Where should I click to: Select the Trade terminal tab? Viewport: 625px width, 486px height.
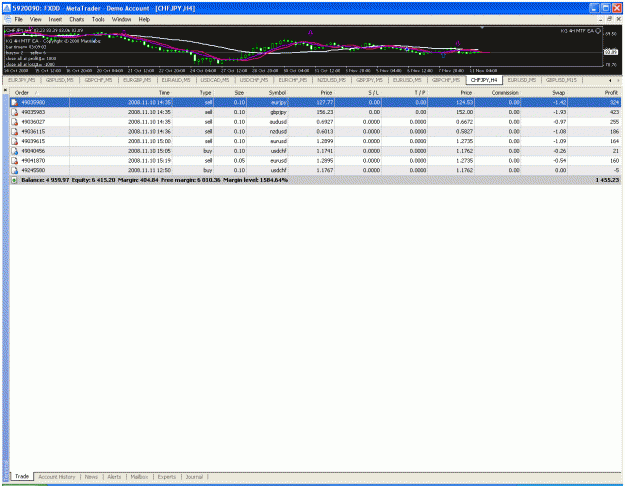tap(22, 476)
